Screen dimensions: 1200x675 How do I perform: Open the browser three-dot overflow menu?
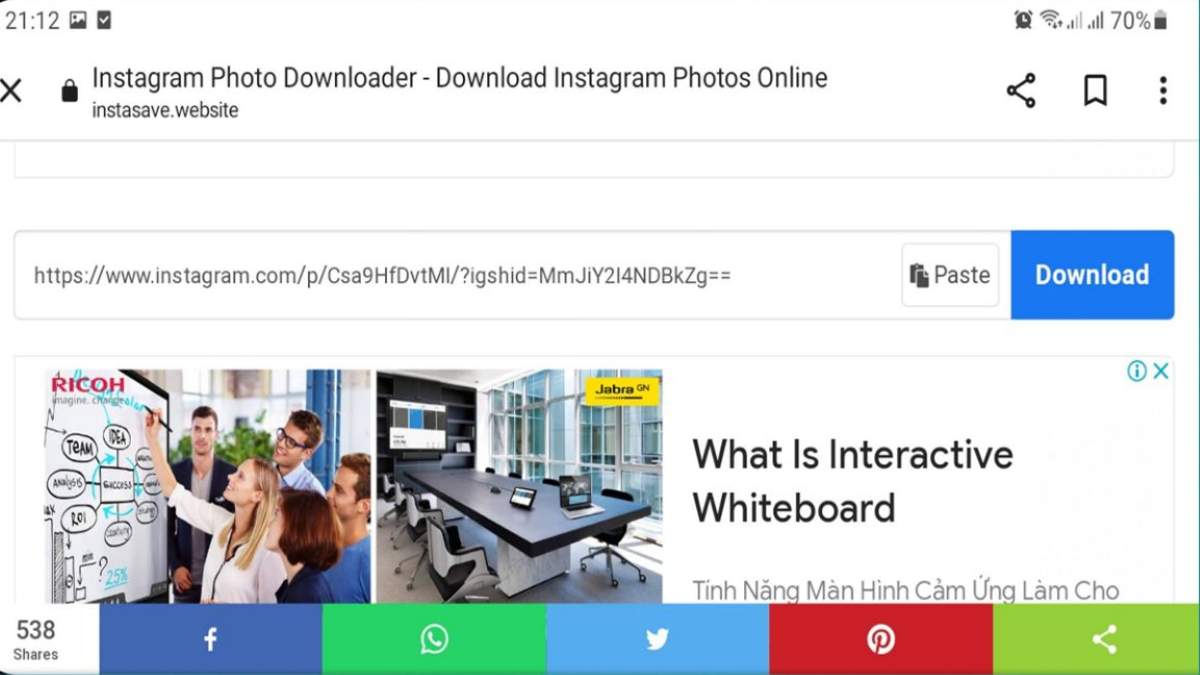pyautogui.click(x=1162, y=91)
